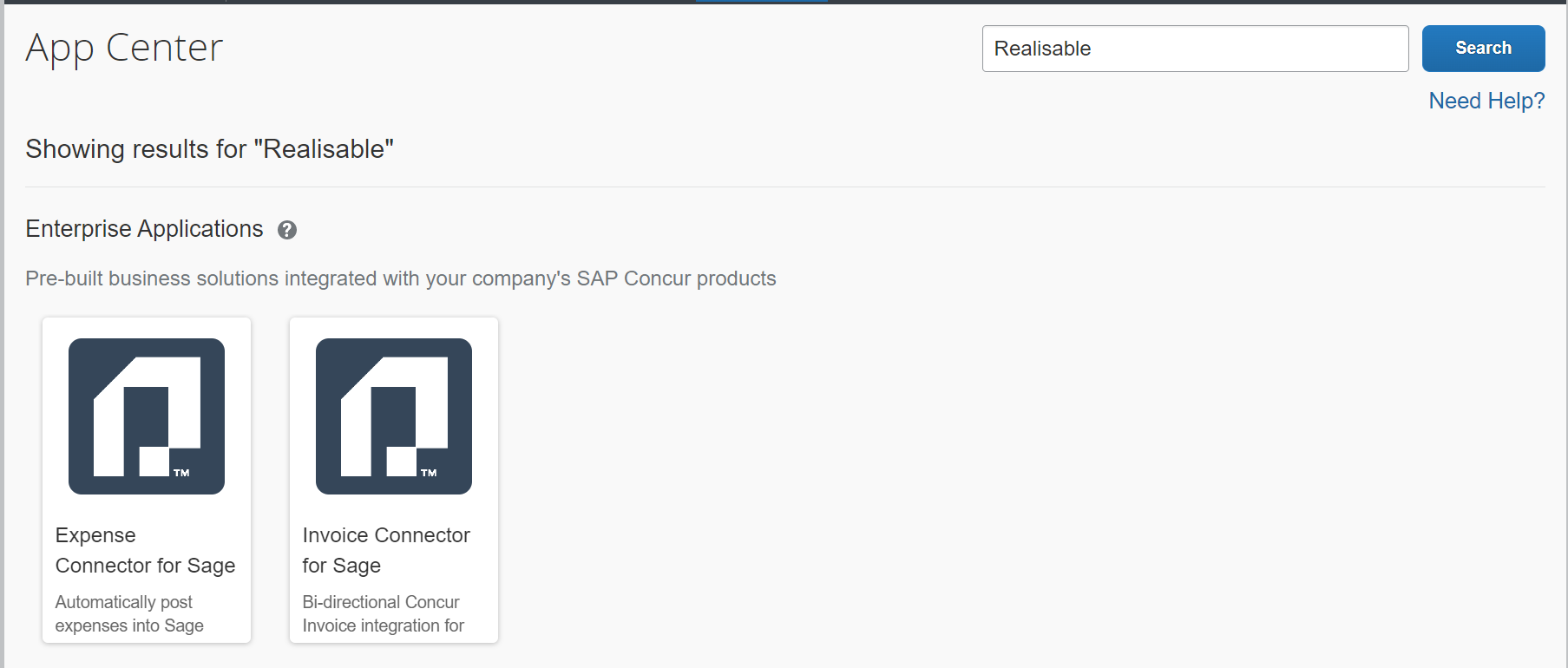Image resolution: width=1568 pixels, height=668 pixels.
Task: Click the blue active tab indicator at top
Action: point(761,1)
